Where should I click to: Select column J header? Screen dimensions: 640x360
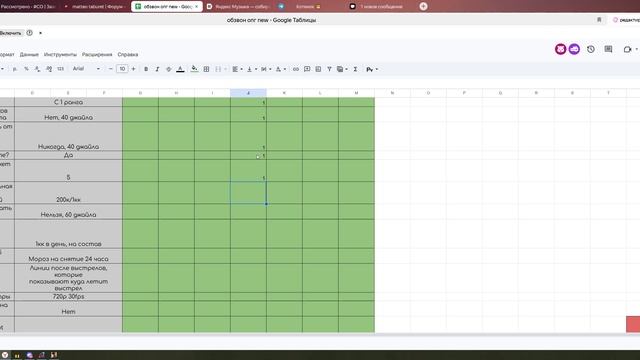coord(248,93)
